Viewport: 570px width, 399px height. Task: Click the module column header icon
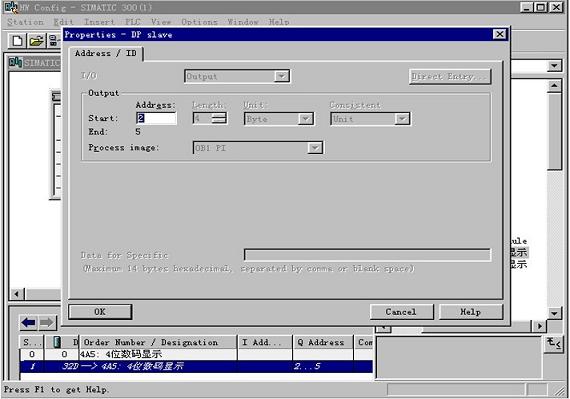[x=57, y=342]
